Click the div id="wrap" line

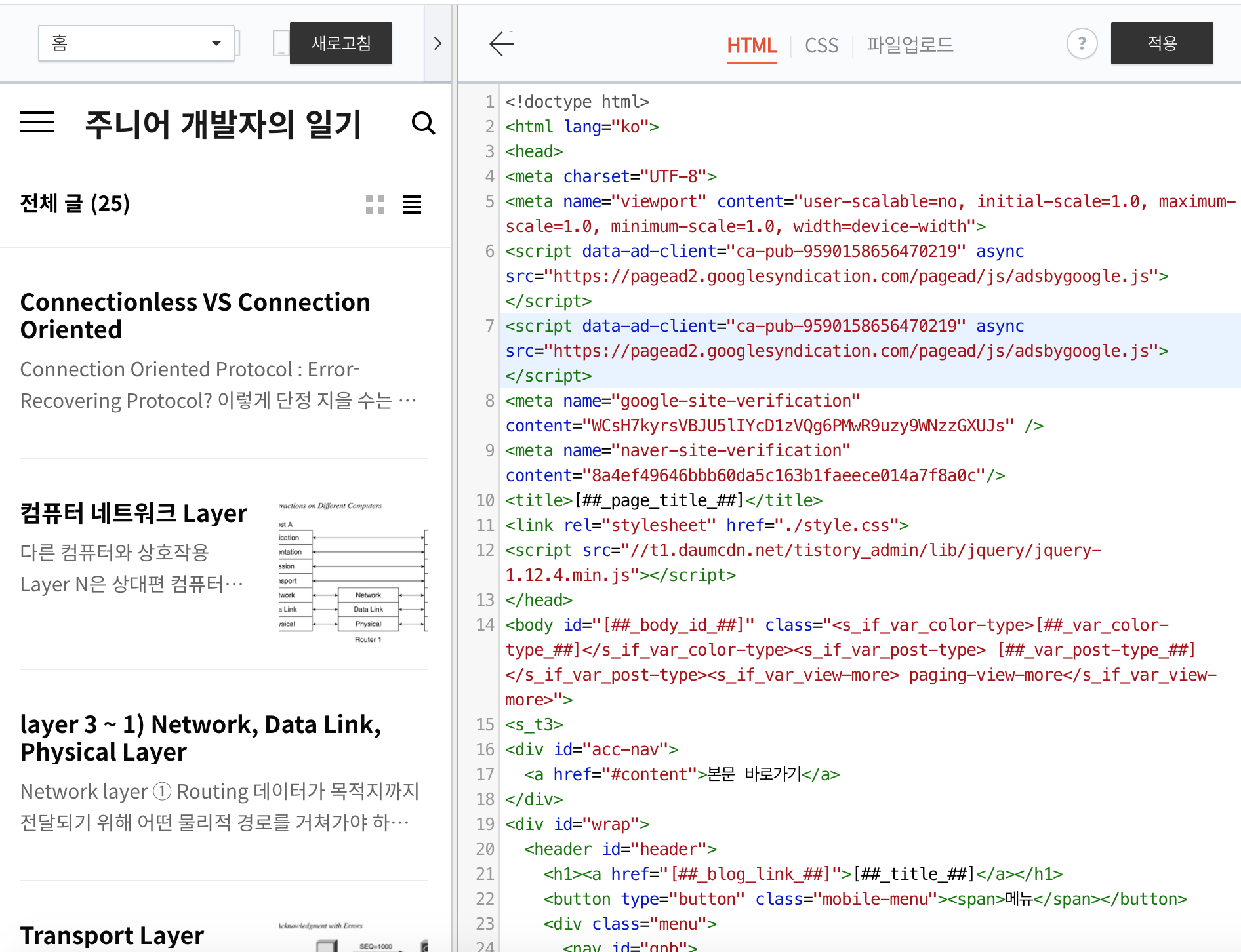pos(577,824)
